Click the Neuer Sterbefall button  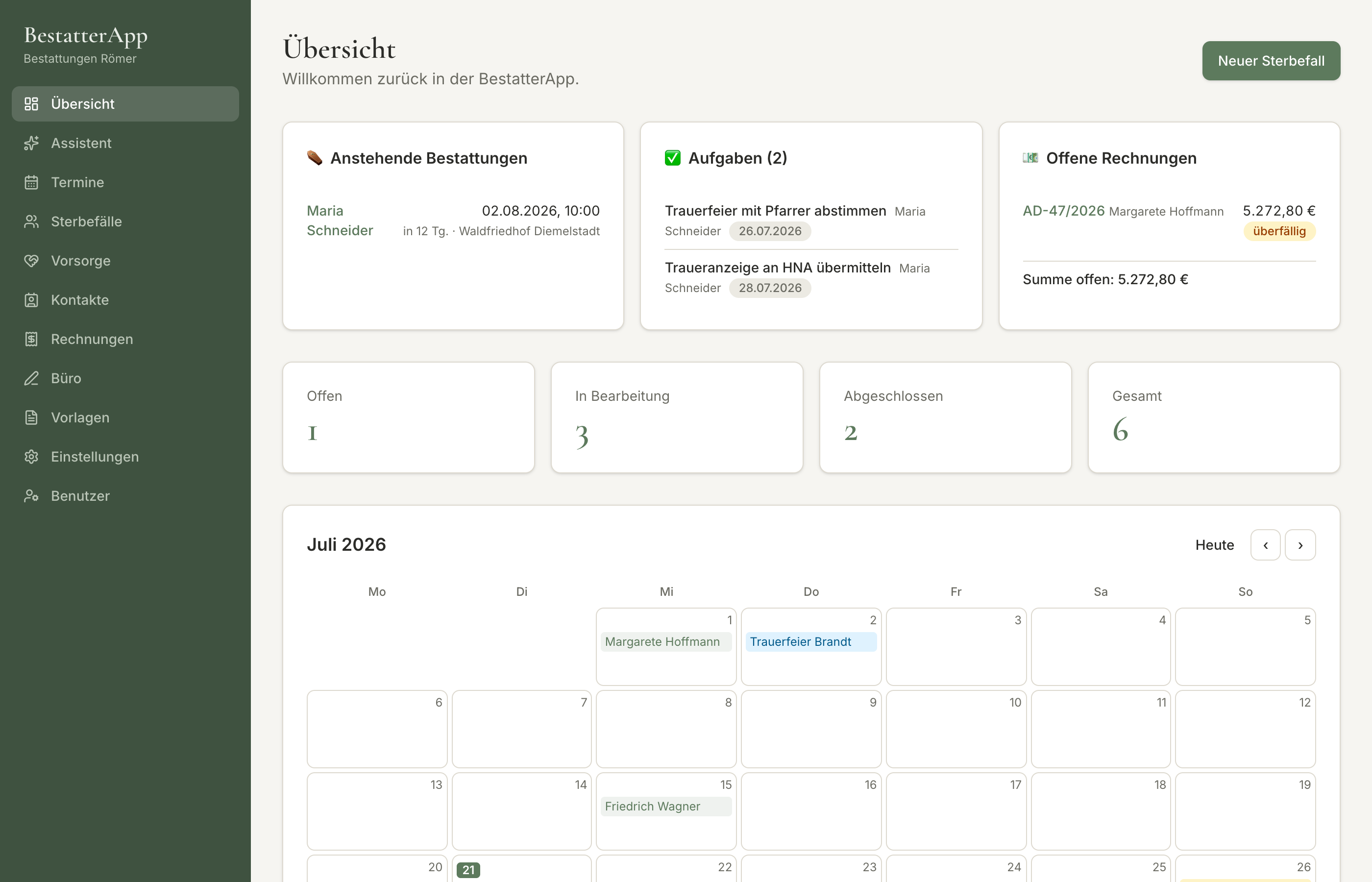(1271, 61)
